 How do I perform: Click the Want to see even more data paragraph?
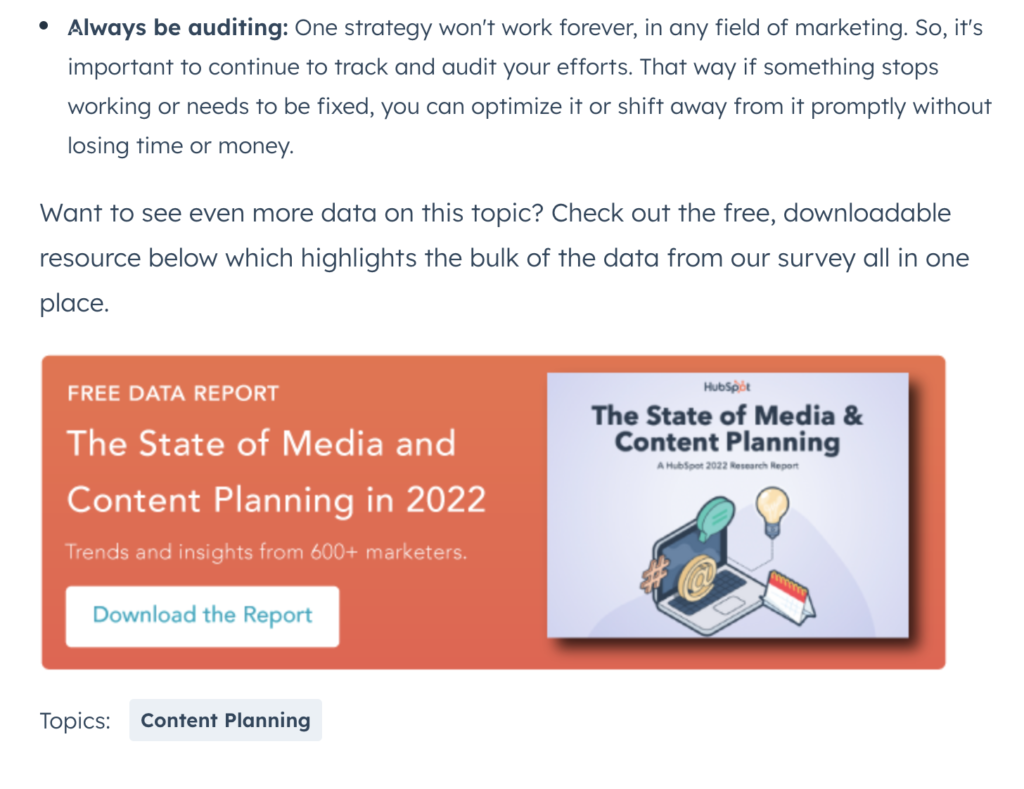pyautogui.click(x=504, y=258)
